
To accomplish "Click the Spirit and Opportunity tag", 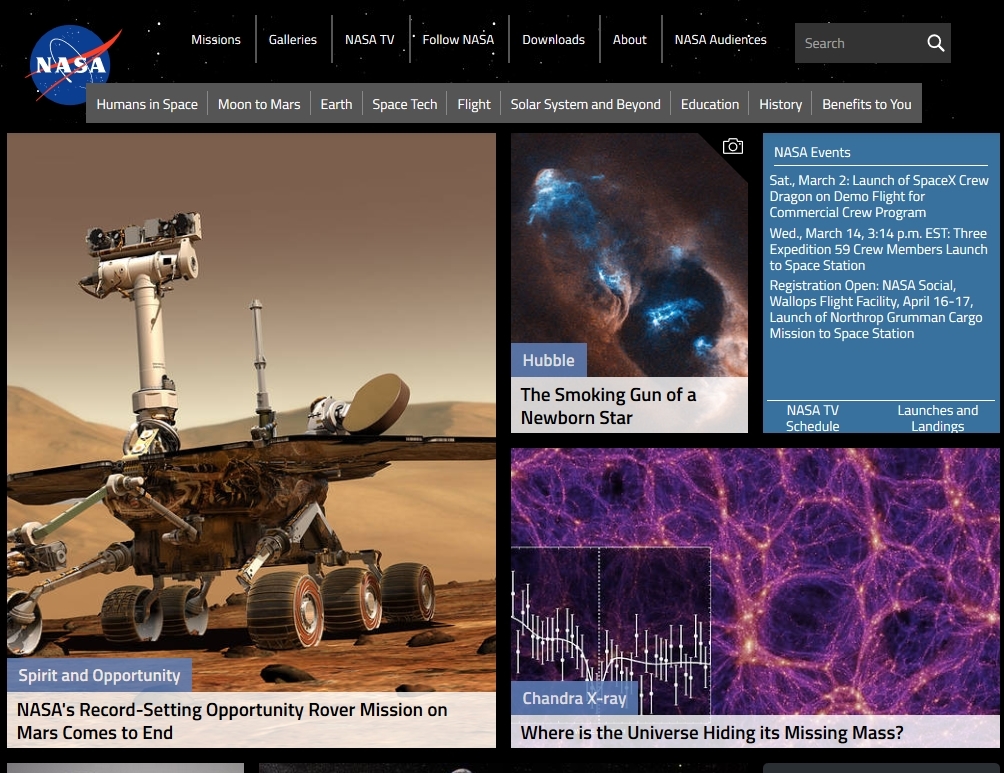I will [99, 675].
